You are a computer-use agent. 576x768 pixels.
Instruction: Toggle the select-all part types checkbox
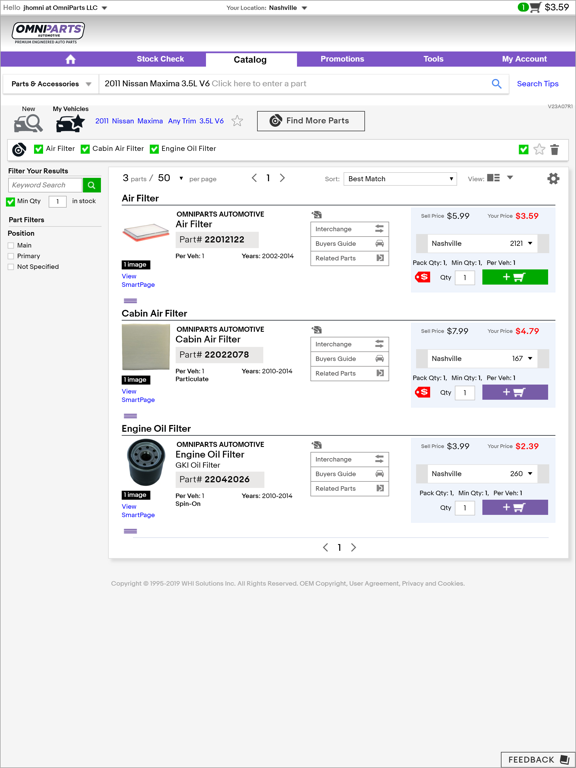pyautogui.click(x=524, y=149)
